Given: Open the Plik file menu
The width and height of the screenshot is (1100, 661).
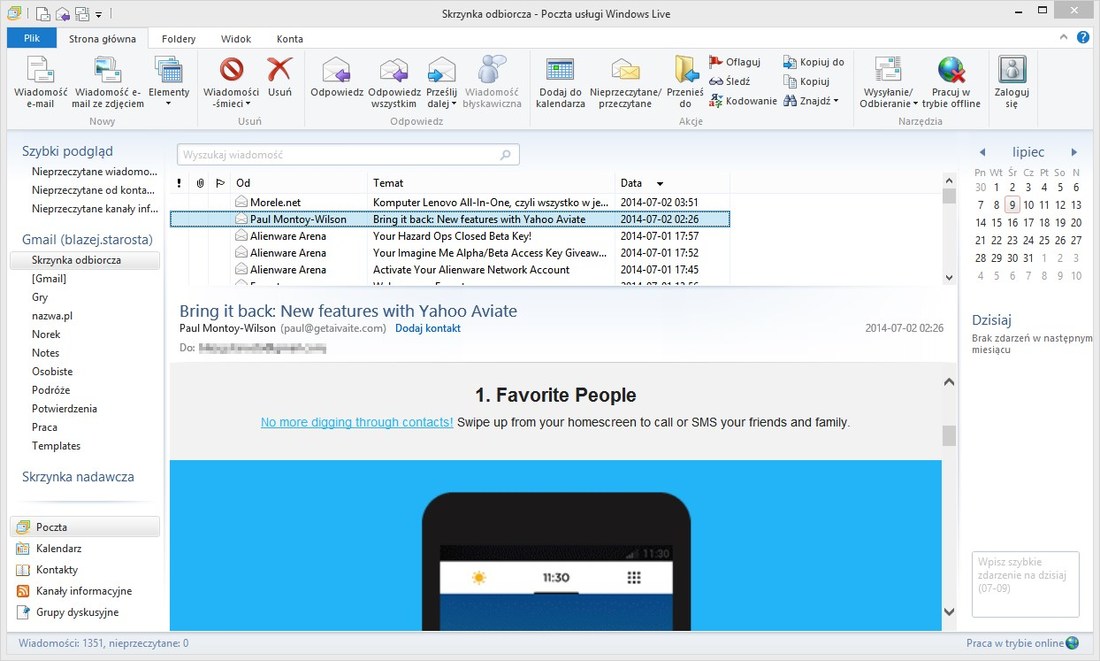Looking at the screenshot, I should [x=32, y=39].
